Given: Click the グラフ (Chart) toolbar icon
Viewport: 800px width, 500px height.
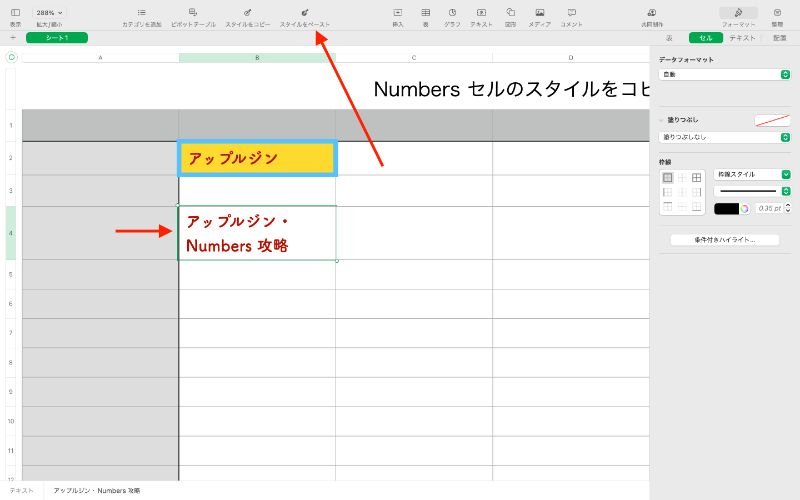Looking at the screenshot, I should click(x=452, y=12).
